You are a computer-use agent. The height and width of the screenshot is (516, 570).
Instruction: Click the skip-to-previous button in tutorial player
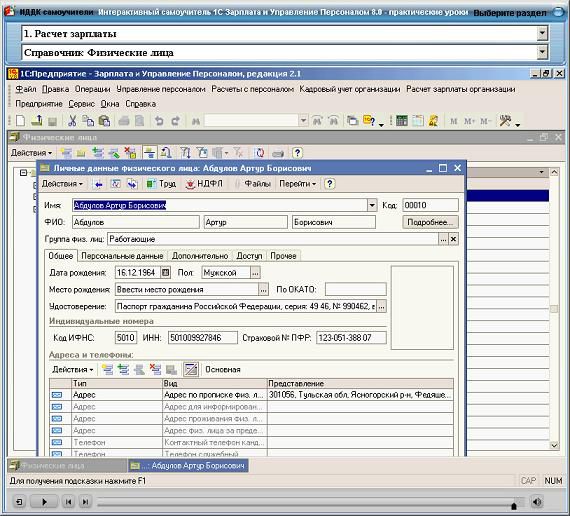coord(68,502)
